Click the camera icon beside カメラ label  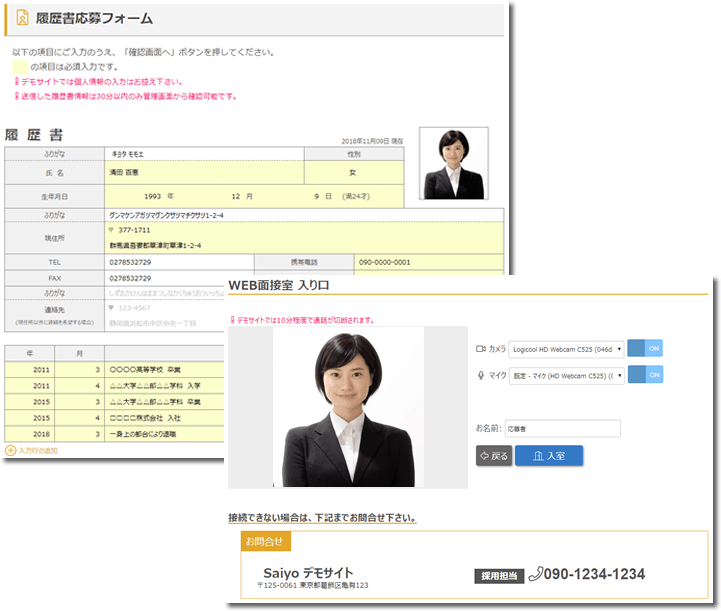pyautogui.click(x=480, y=349)
